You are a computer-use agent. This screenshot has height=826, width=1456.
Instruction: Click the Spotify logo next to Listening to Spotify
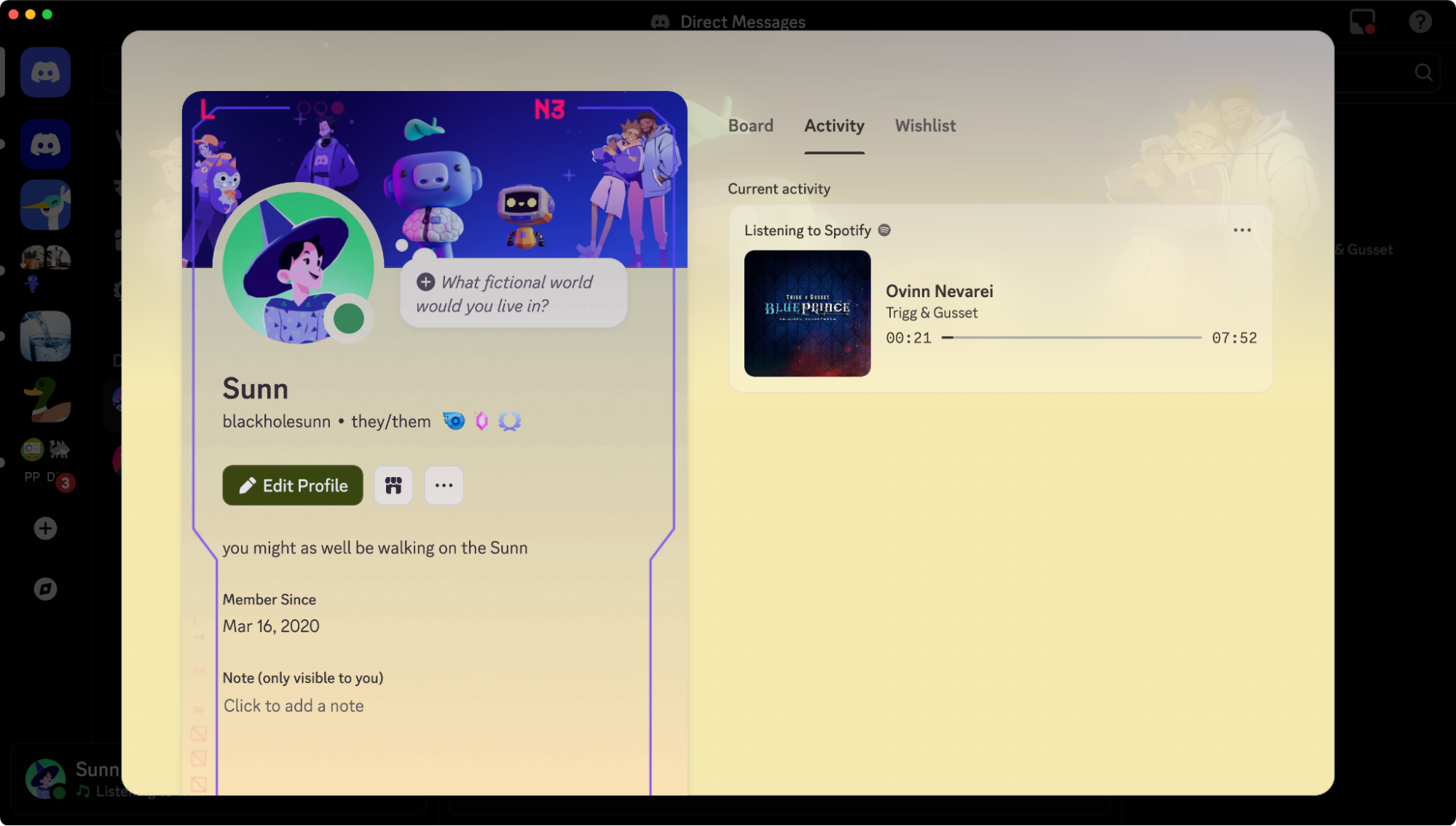pyautogui.click(x=884, y=229)
